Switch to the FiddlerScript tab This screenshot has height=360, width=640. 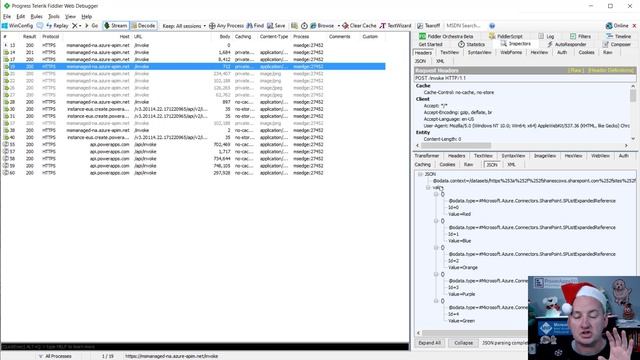tap(505, 36)
